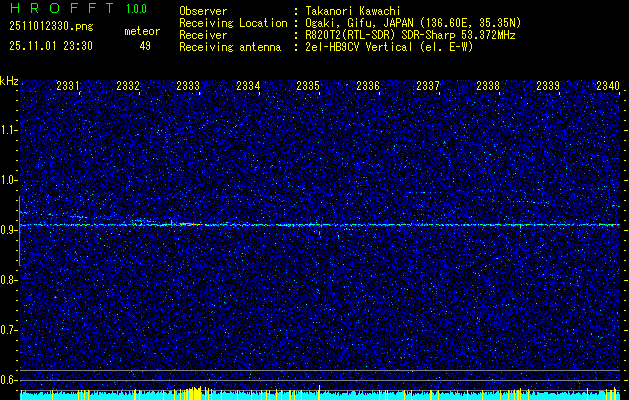This screenshot has width=629, height=400.
Task: Select file name 2511012330.png
Action: 51,27
